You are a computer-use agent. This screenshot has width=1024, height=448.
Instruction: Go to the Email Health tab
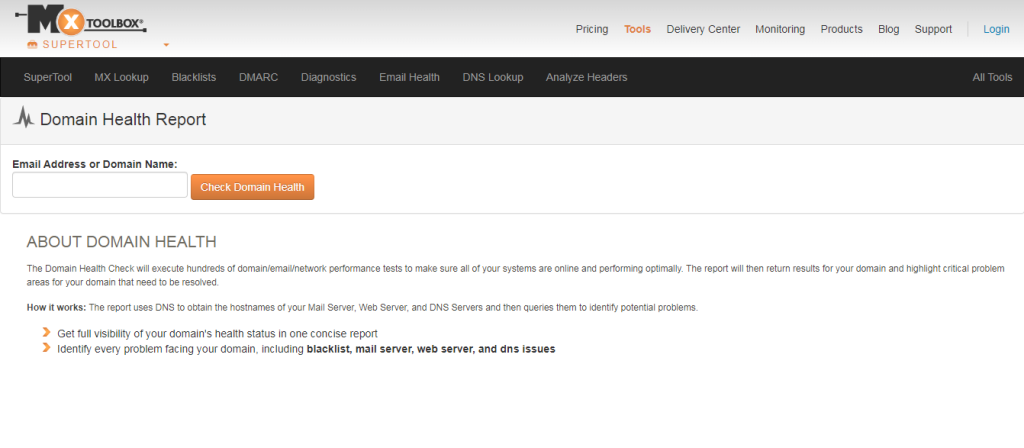(x=409, y=77)
